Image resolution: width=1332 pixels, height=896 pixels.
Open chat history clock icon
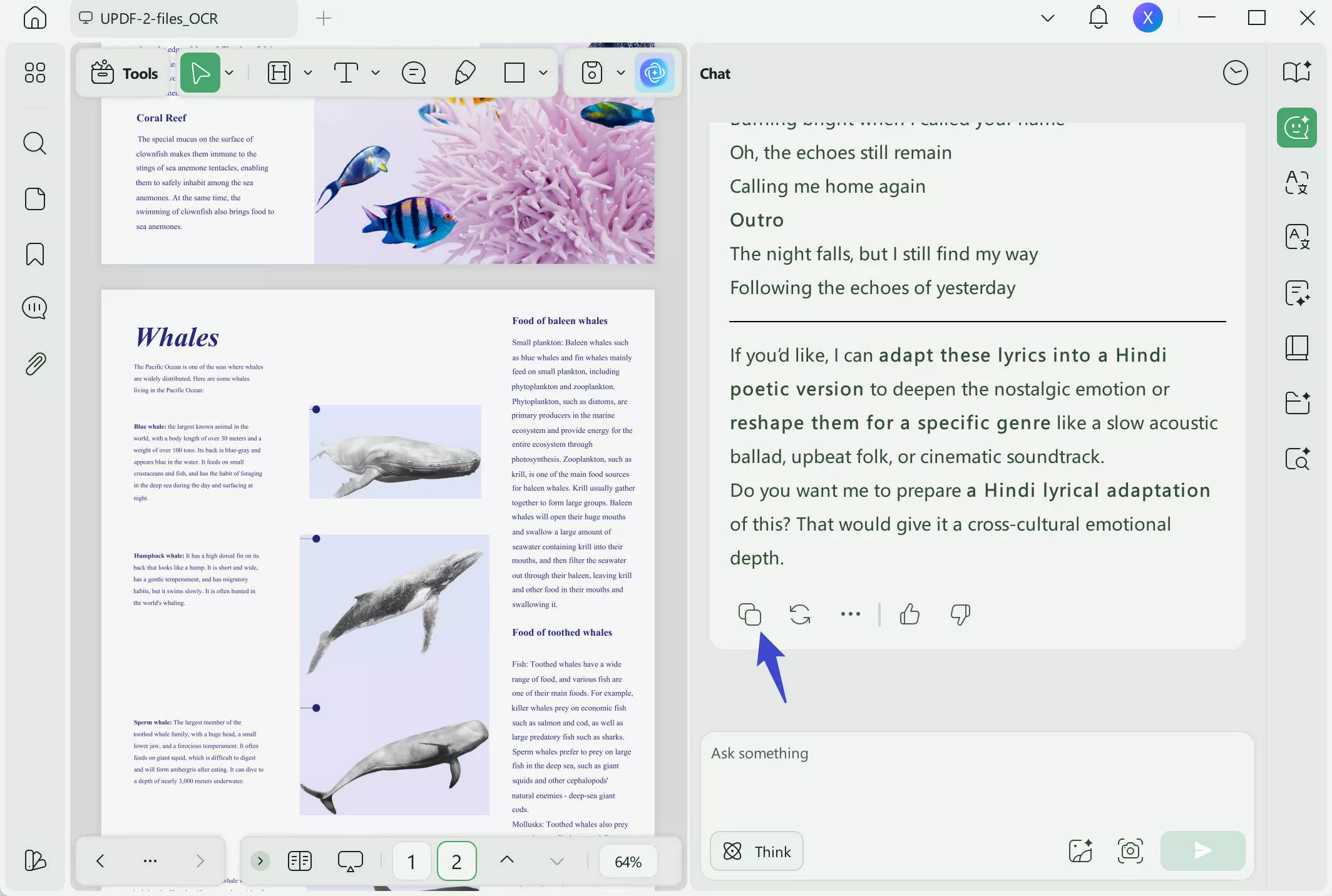tap(1235, 73)
